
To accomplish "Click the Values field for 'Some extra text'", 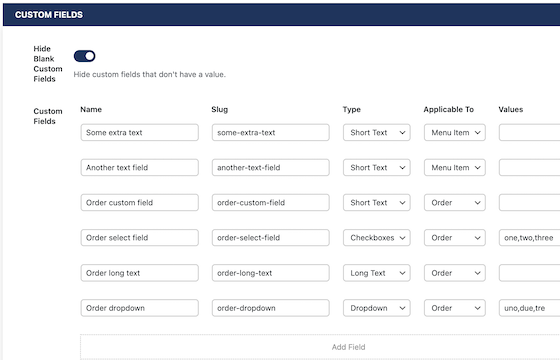I will pos(530,132).
